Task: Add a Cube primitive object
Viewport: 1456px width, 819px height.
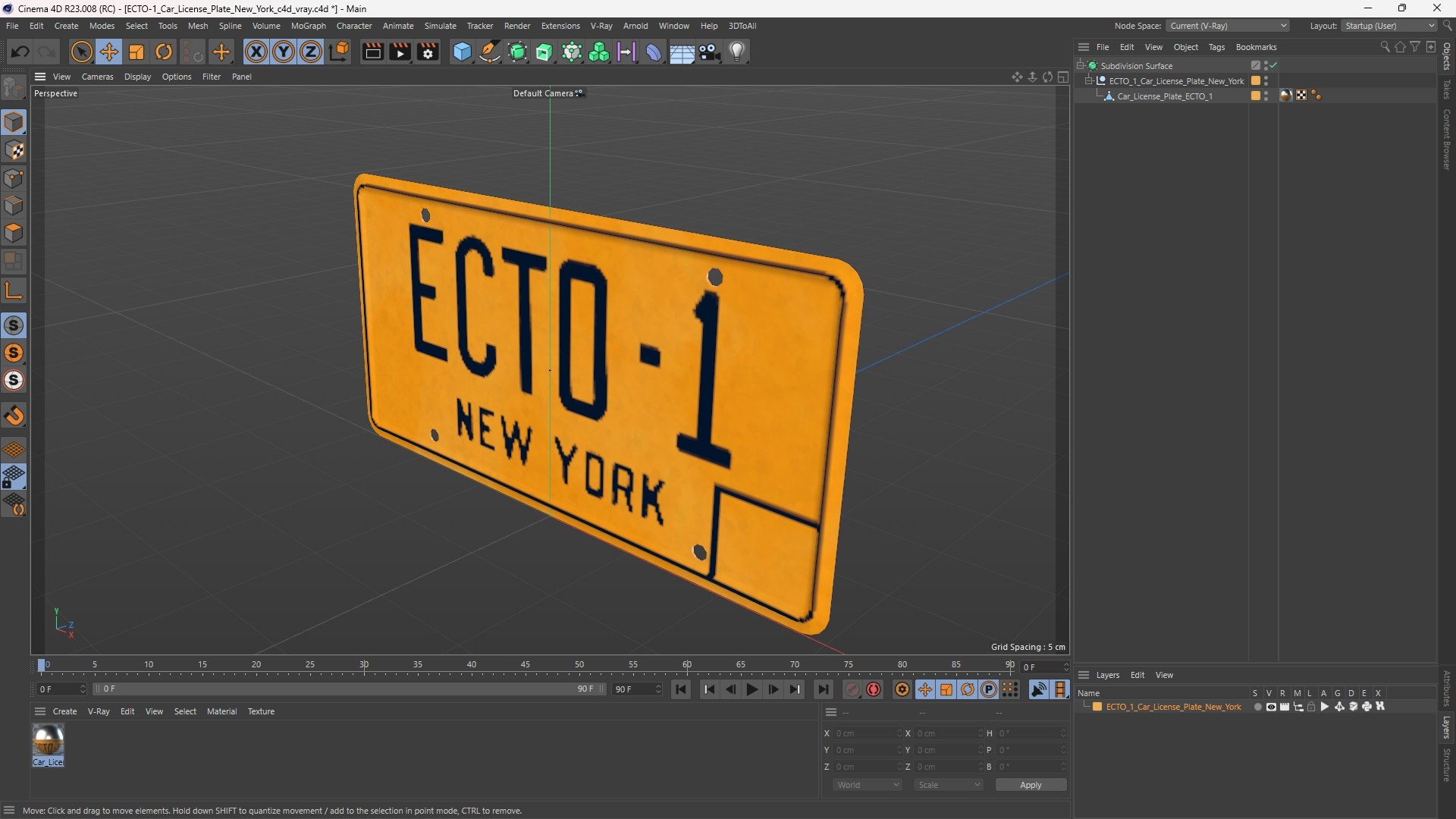Action: click(462, 52)
